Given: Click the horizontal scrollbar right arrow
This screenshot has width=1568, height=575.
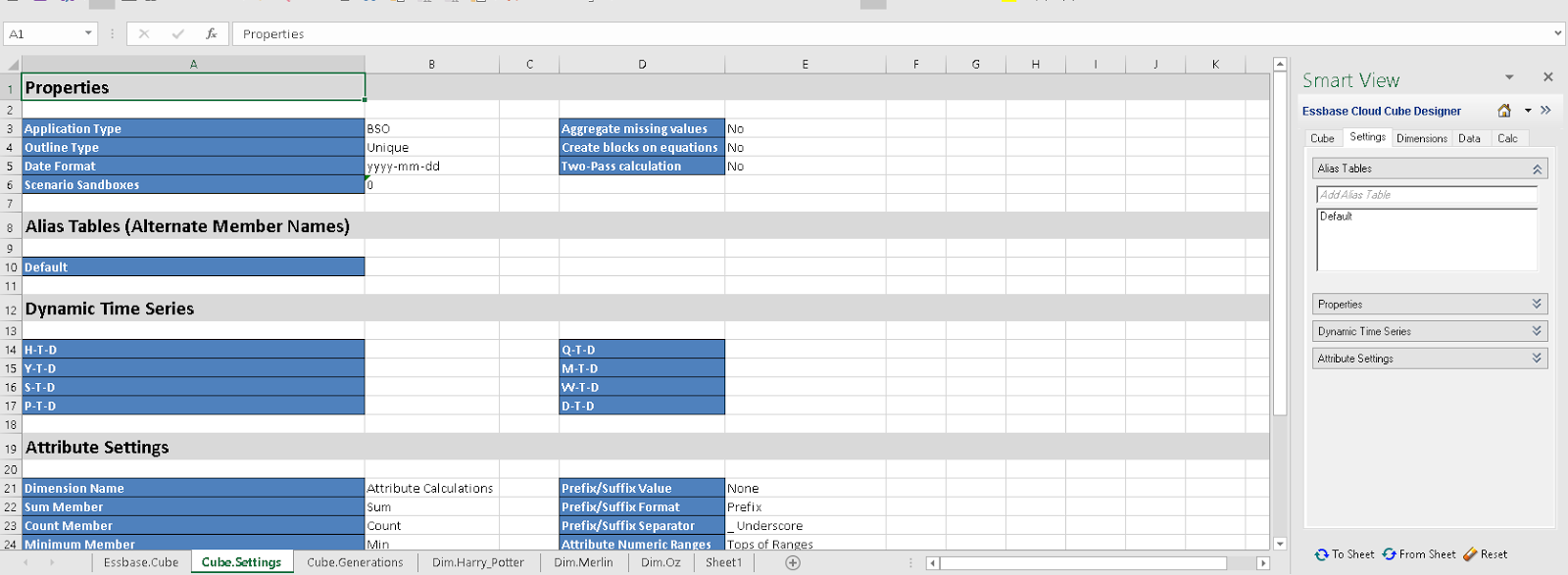Looking at the screenshot, I should click(x=1263, y=563).
